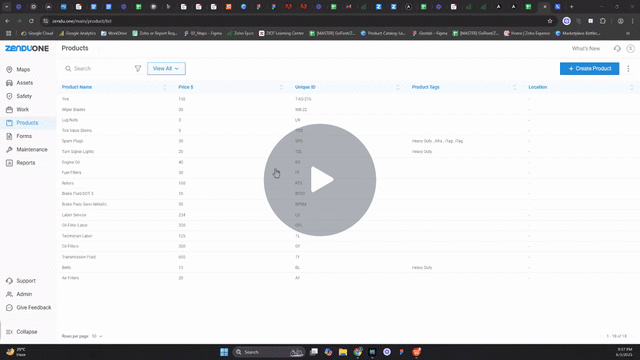Viewport: 640px width, 360px height.
Task: Open File Explorer from the taskbar
Action: pos(343,352)
